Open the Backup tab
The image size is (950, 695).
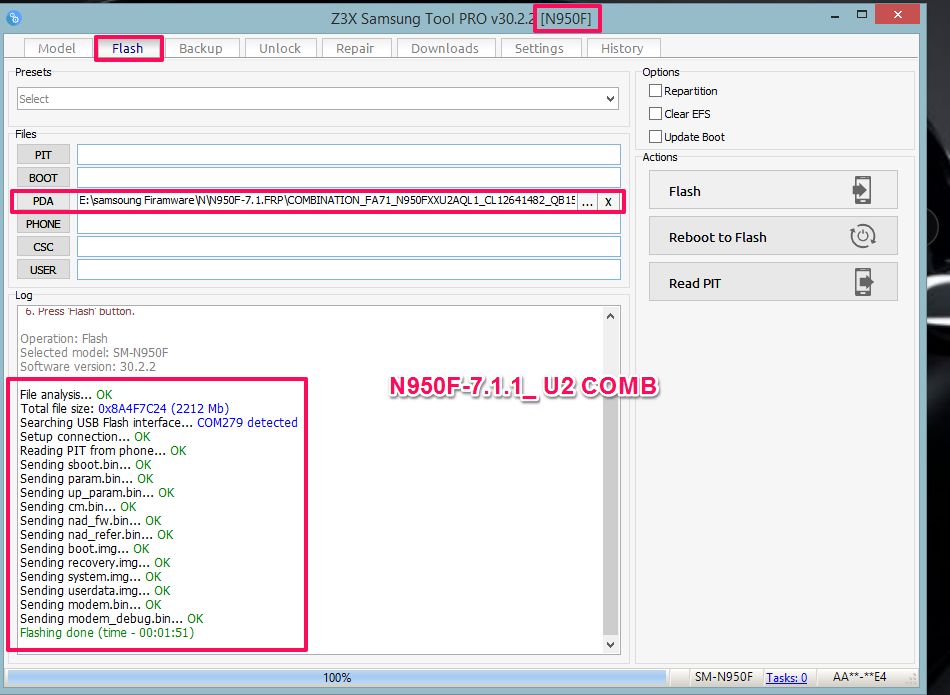pyautogui.click(x=201, y=48)
